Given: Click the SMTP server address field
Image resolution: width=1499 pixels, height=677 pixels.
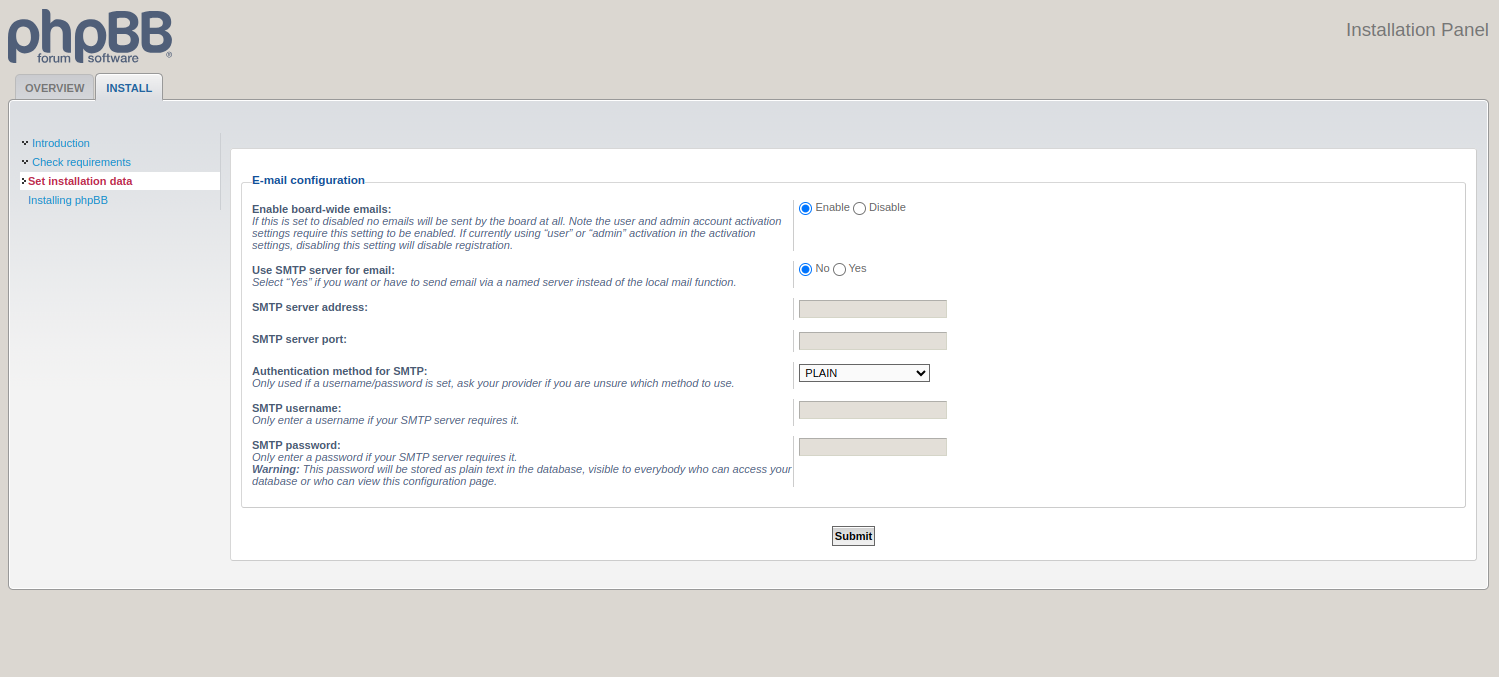Looking at the screenshot, I should click(872, 309).
